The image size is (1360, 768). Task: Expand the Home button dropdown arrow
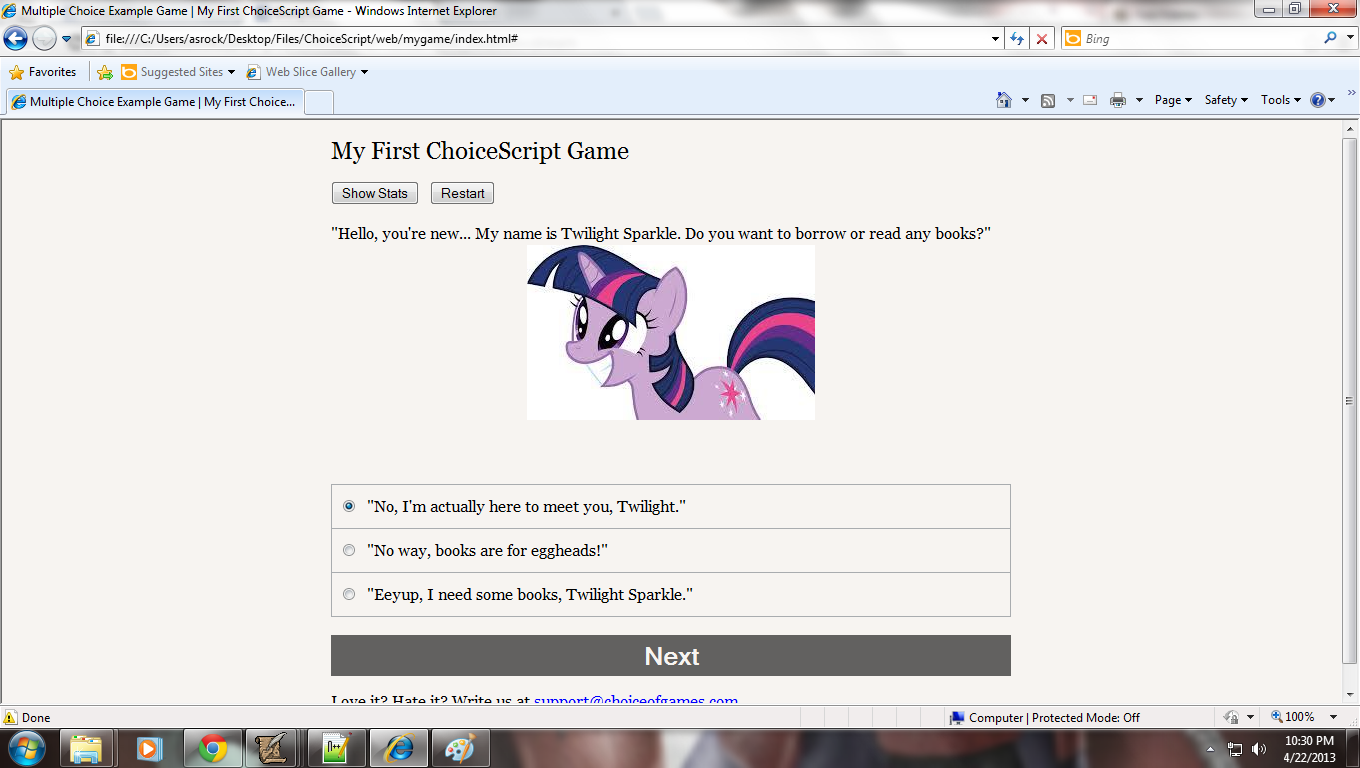click(1025, 100)
